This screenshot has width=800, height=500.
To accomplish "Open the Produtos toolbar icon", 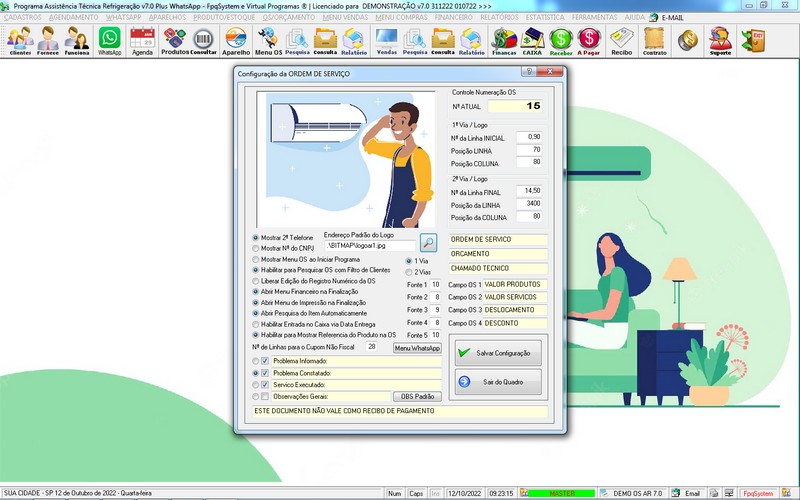I will [x=174, y=40].
